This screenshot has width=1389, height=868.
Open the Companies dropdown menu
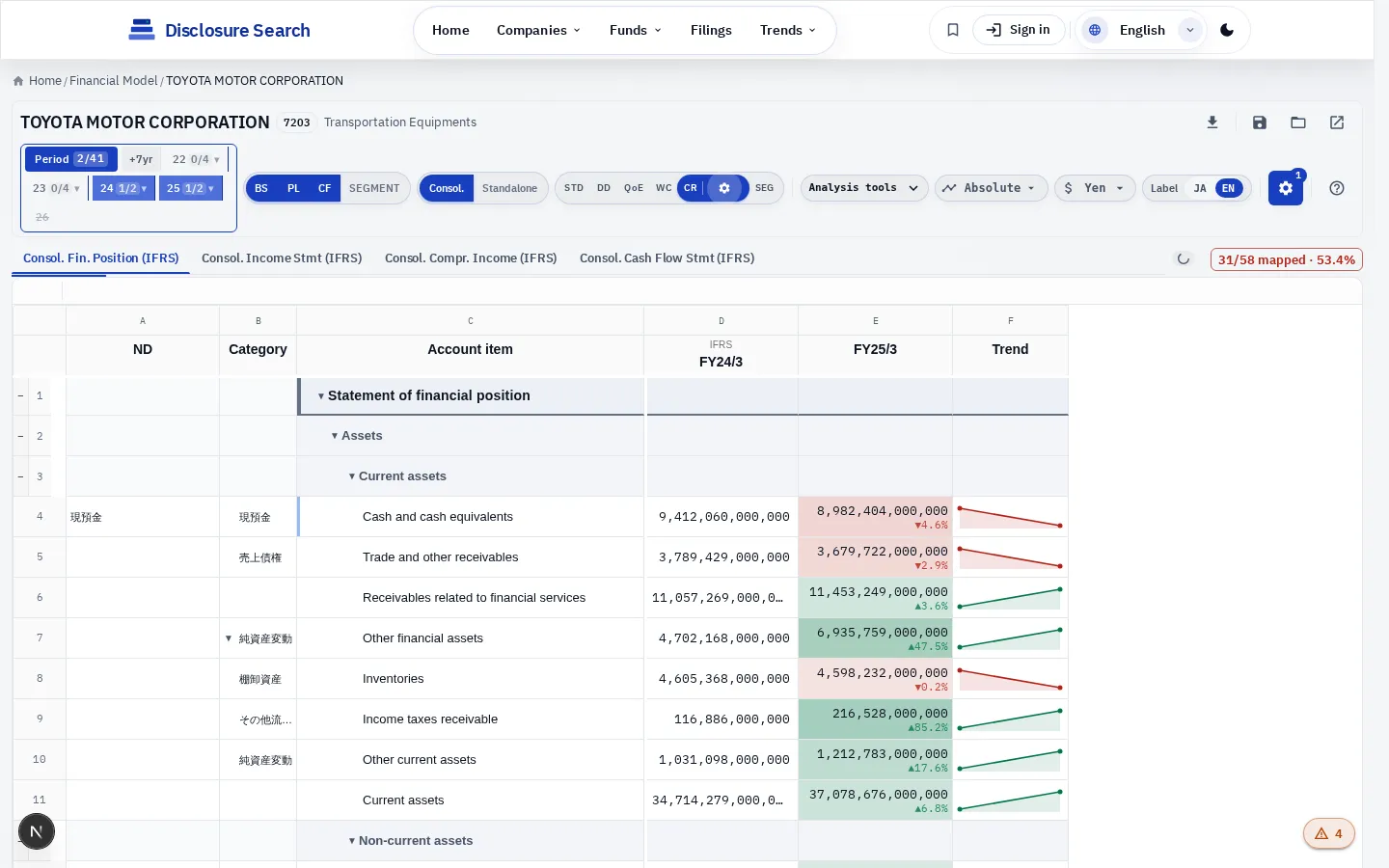pos(538,30)
